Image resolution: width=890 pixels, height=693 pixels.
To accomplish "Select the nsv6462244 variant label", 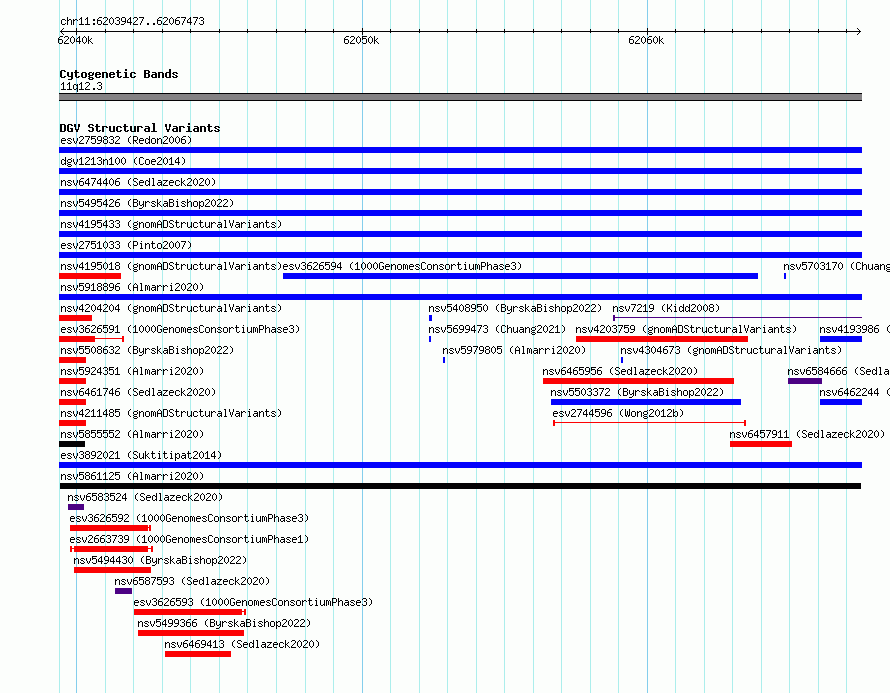I will [x=854, y=392].
